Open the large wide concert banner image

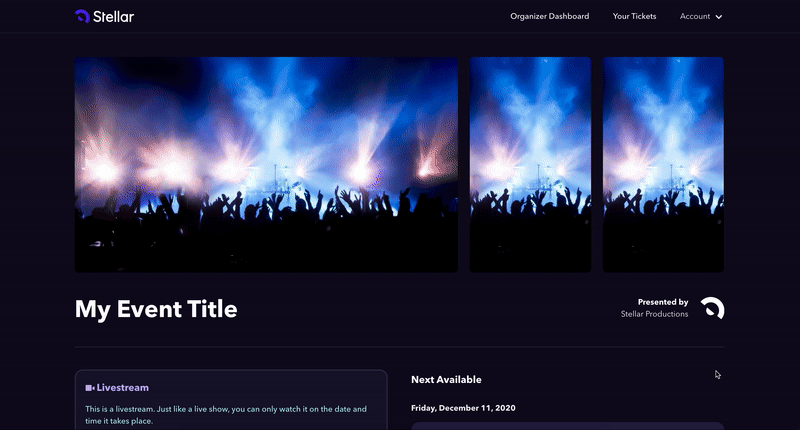(x=266, y=164)
